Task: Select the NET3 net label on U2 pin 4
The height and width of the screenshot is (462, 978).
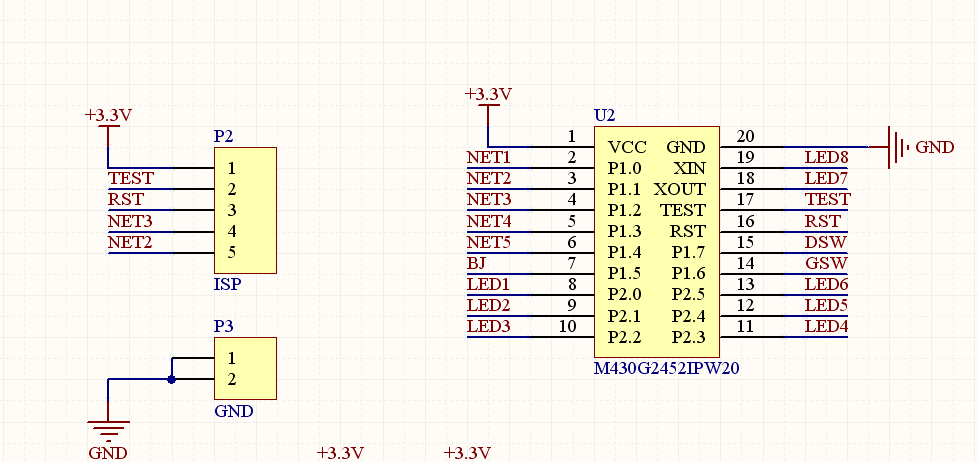Action: click(489, 200)
